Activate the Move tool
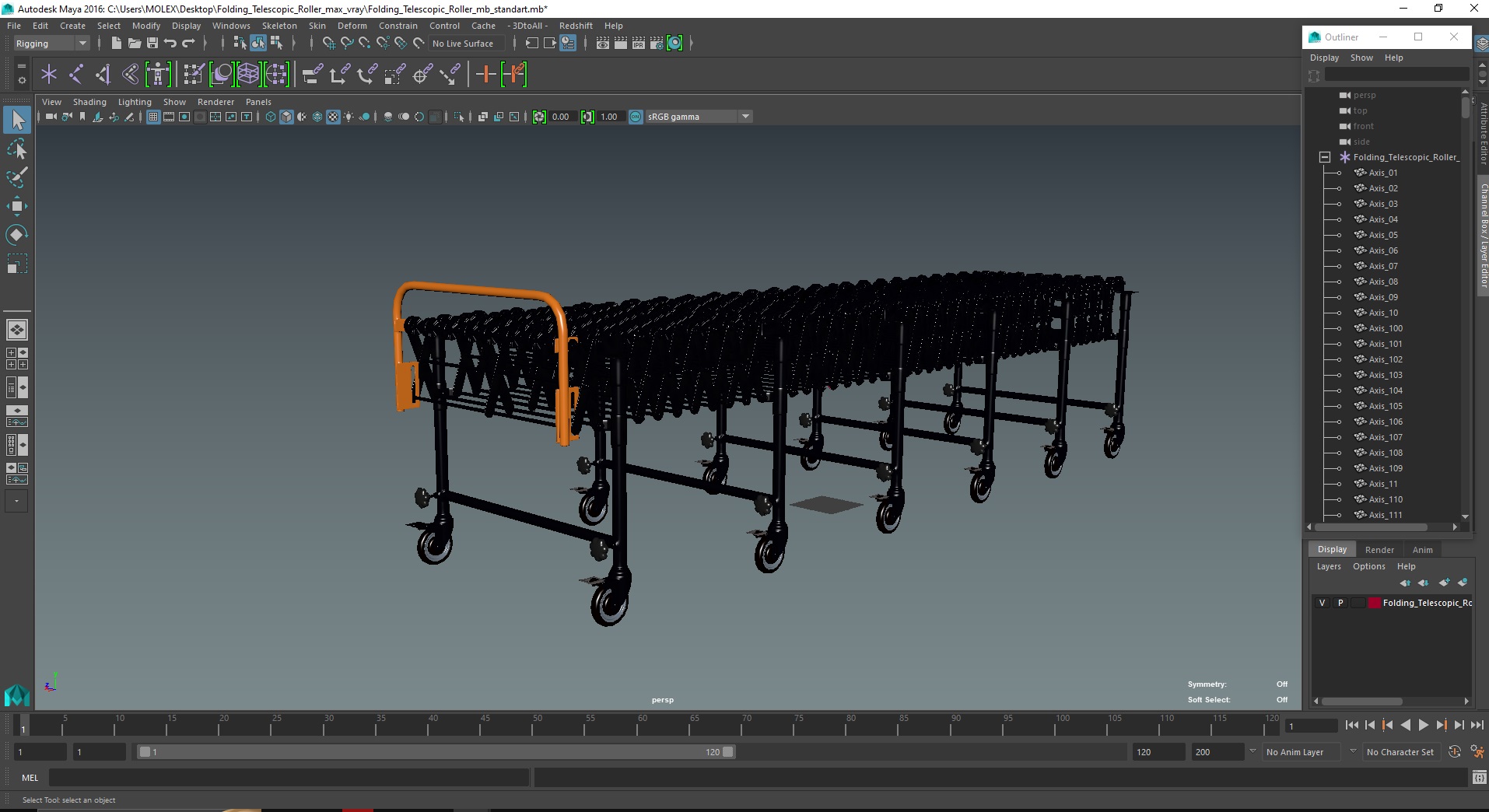Viewport: 1489px width, 812px height. 17,206
